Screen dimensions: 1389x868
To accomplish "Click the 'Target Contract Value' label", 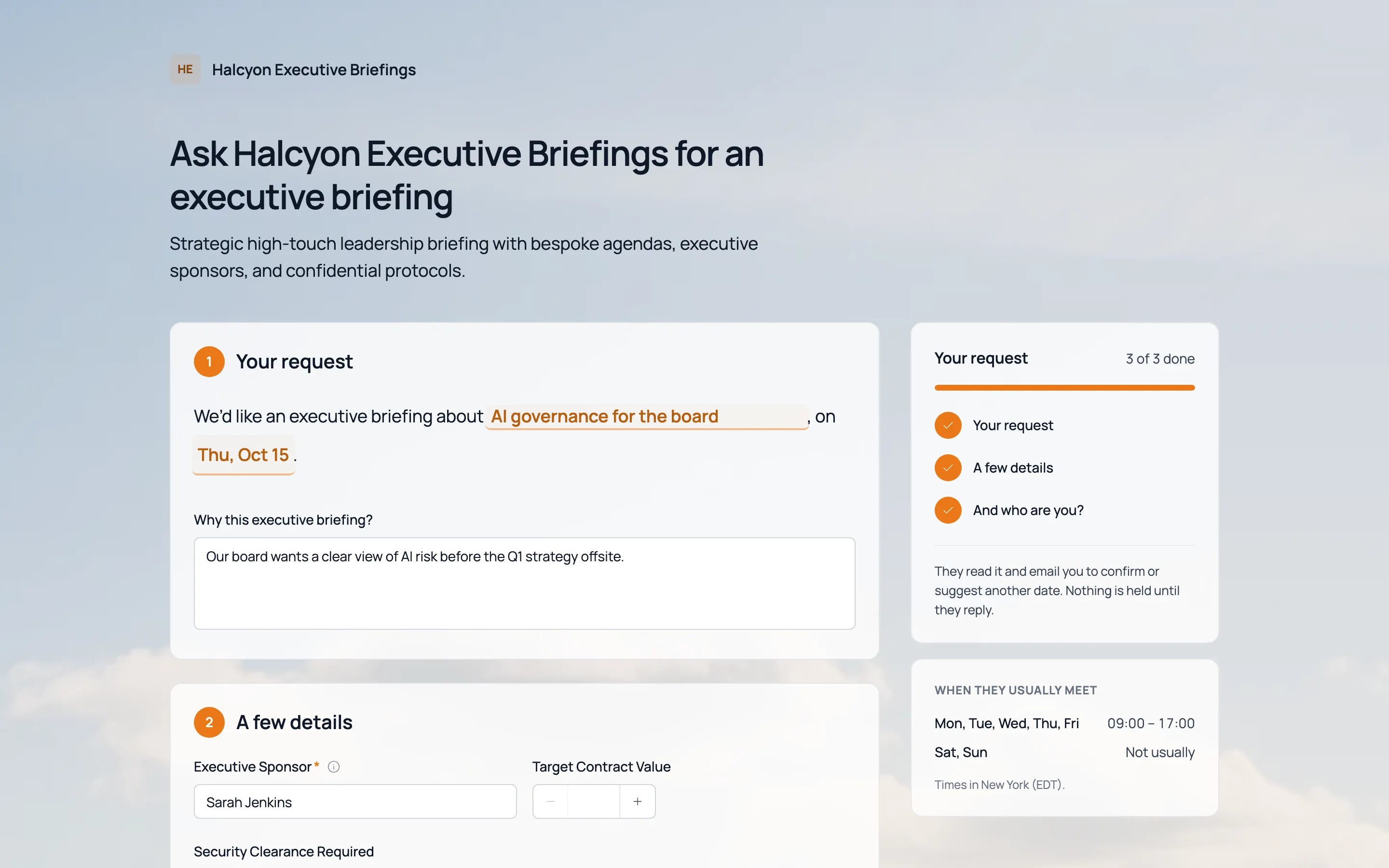I will [x=601, y=766].
